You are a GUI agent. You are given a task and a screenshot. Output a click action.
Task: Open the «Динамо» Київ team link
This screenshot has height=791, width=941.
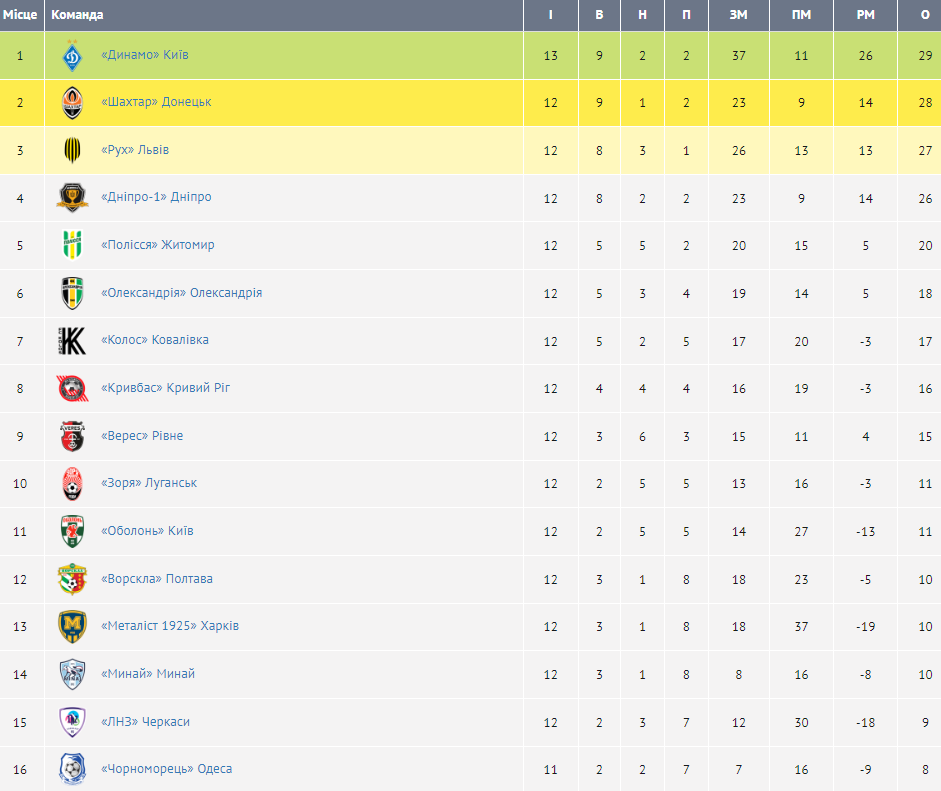click(144, 55)
